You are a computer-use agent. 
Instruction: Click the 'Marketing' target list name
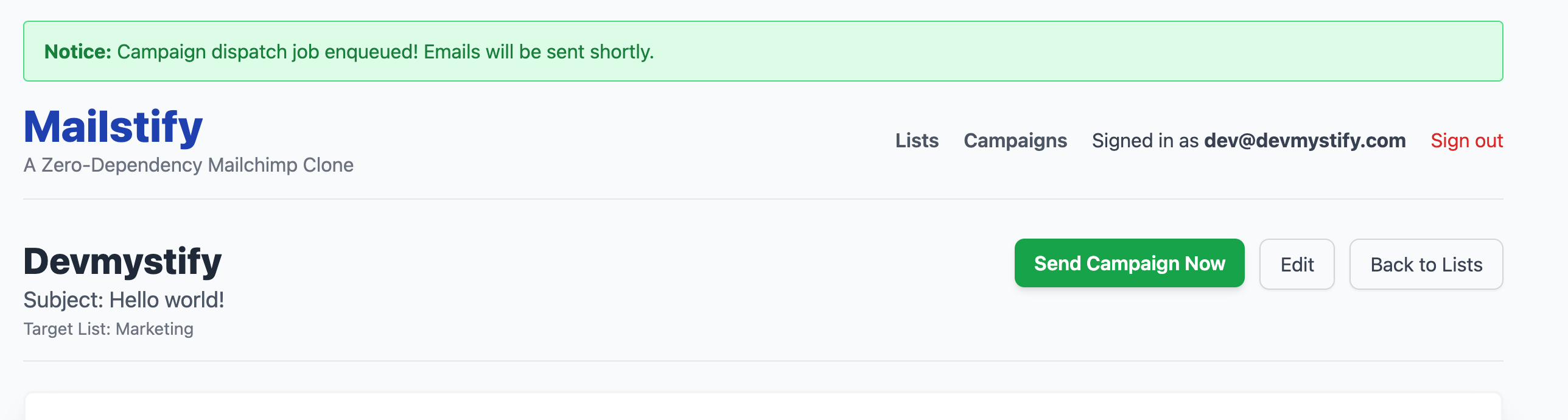coord(155,329)
